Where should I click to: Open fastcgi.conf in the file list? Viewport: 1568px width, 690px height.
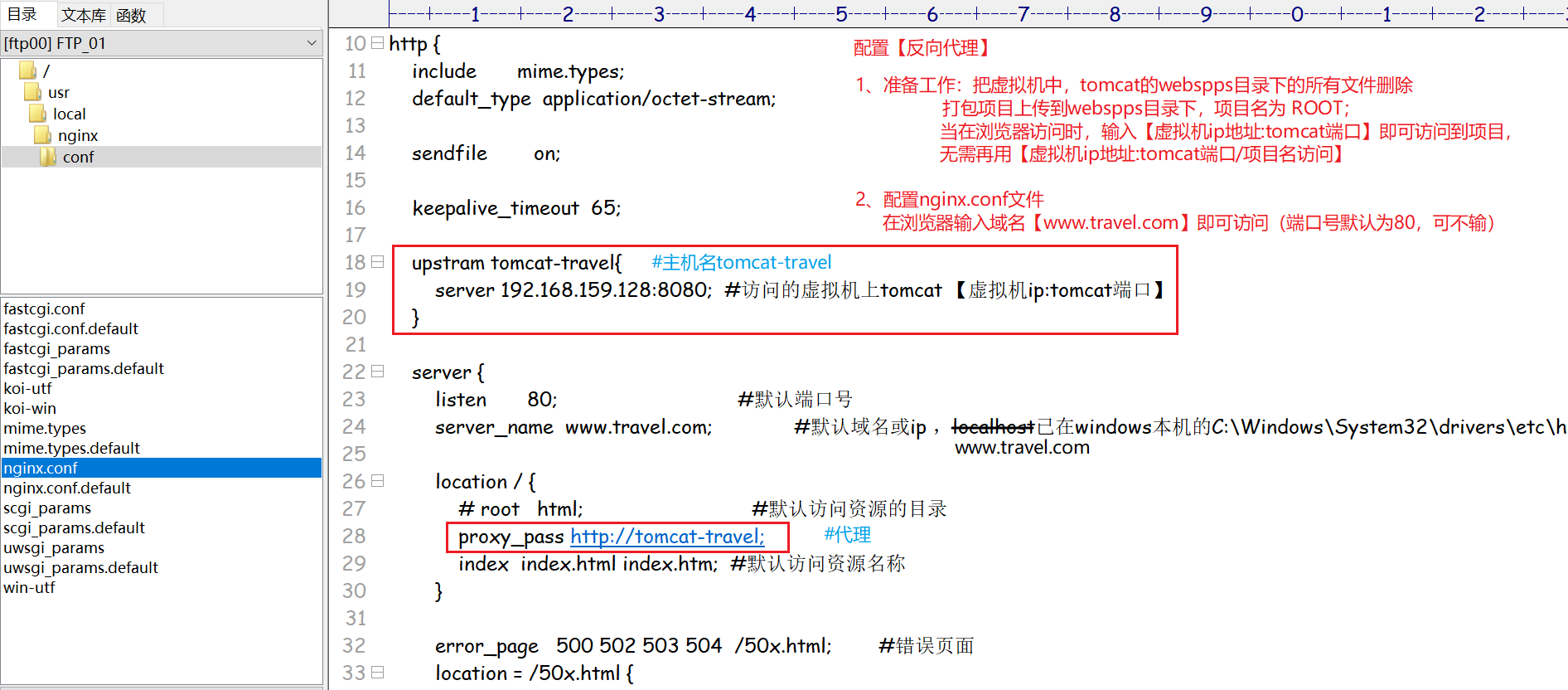pos(44,309)
